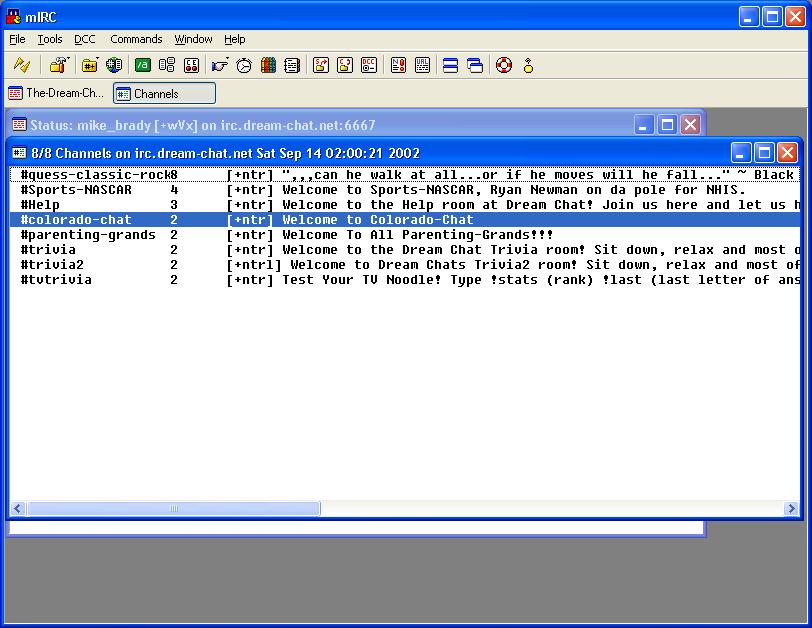This screenshot has height=628, width=812.
Task: Click the Status window input line
Action: click(x=356, y=528)
